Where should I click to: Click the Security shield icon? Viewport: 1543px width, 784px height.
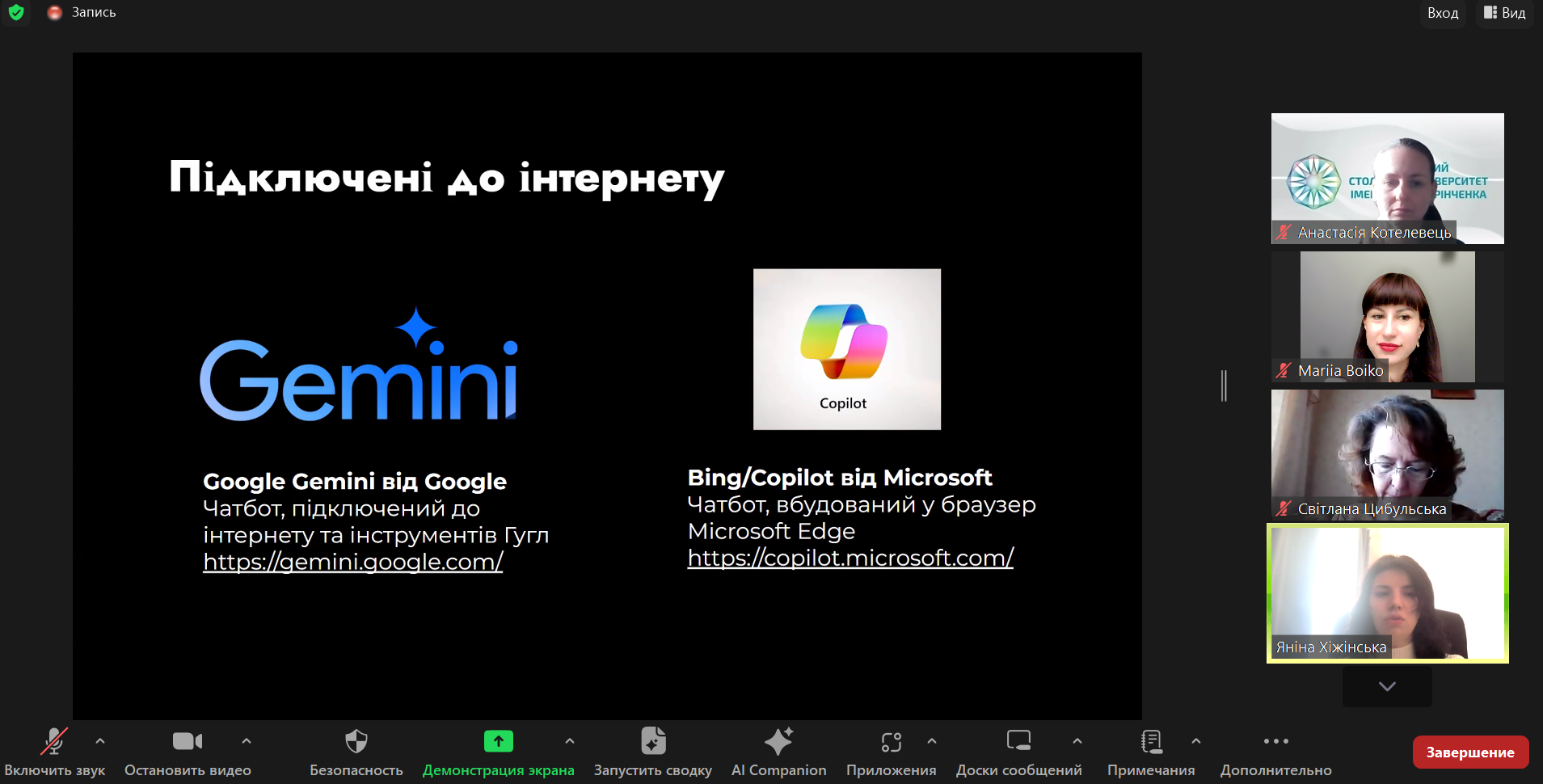pos(356,741)
